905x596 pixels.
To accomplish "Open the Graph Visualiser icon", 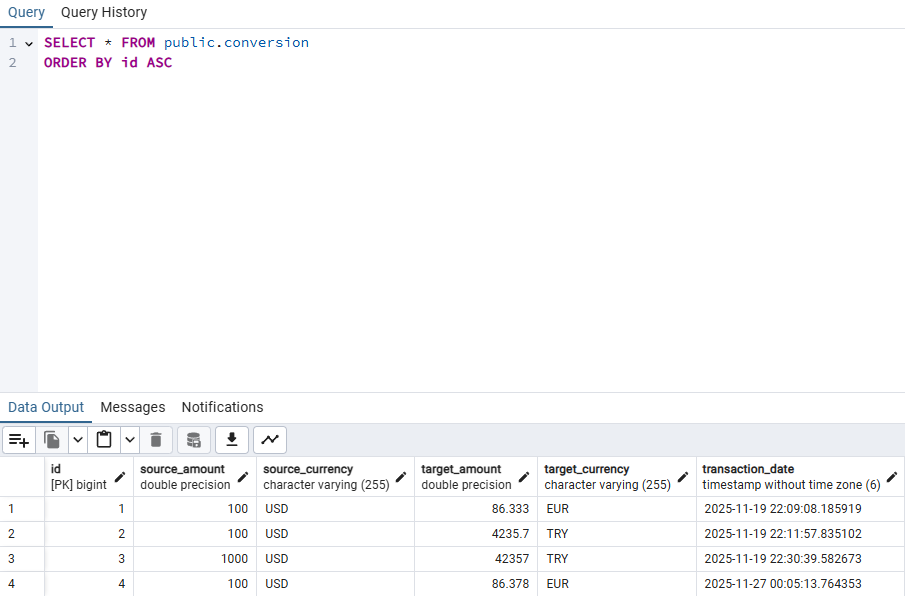I will (x=270, y=440).
